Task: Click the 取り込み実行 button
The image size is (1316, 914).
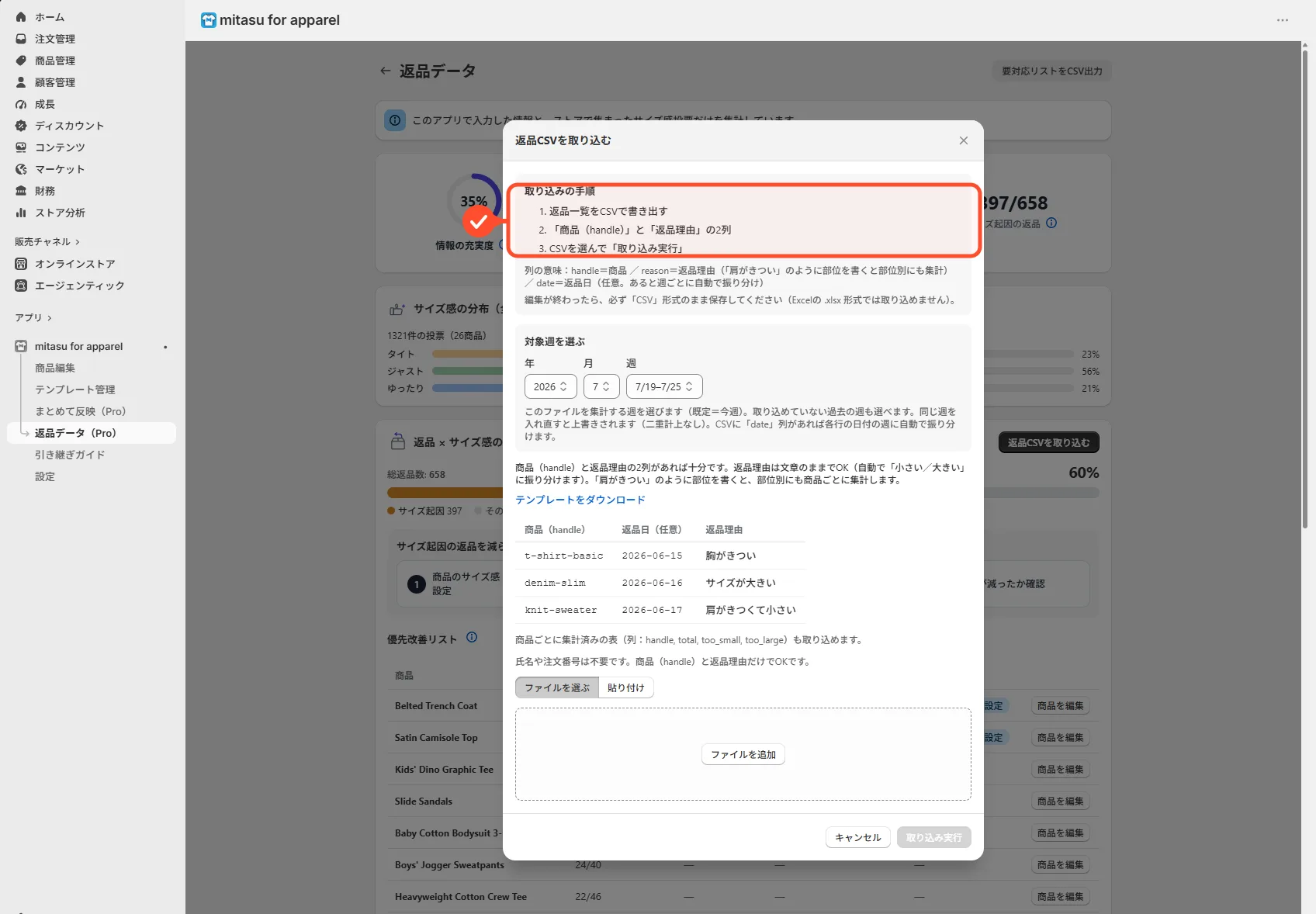Action: [934, 837]
